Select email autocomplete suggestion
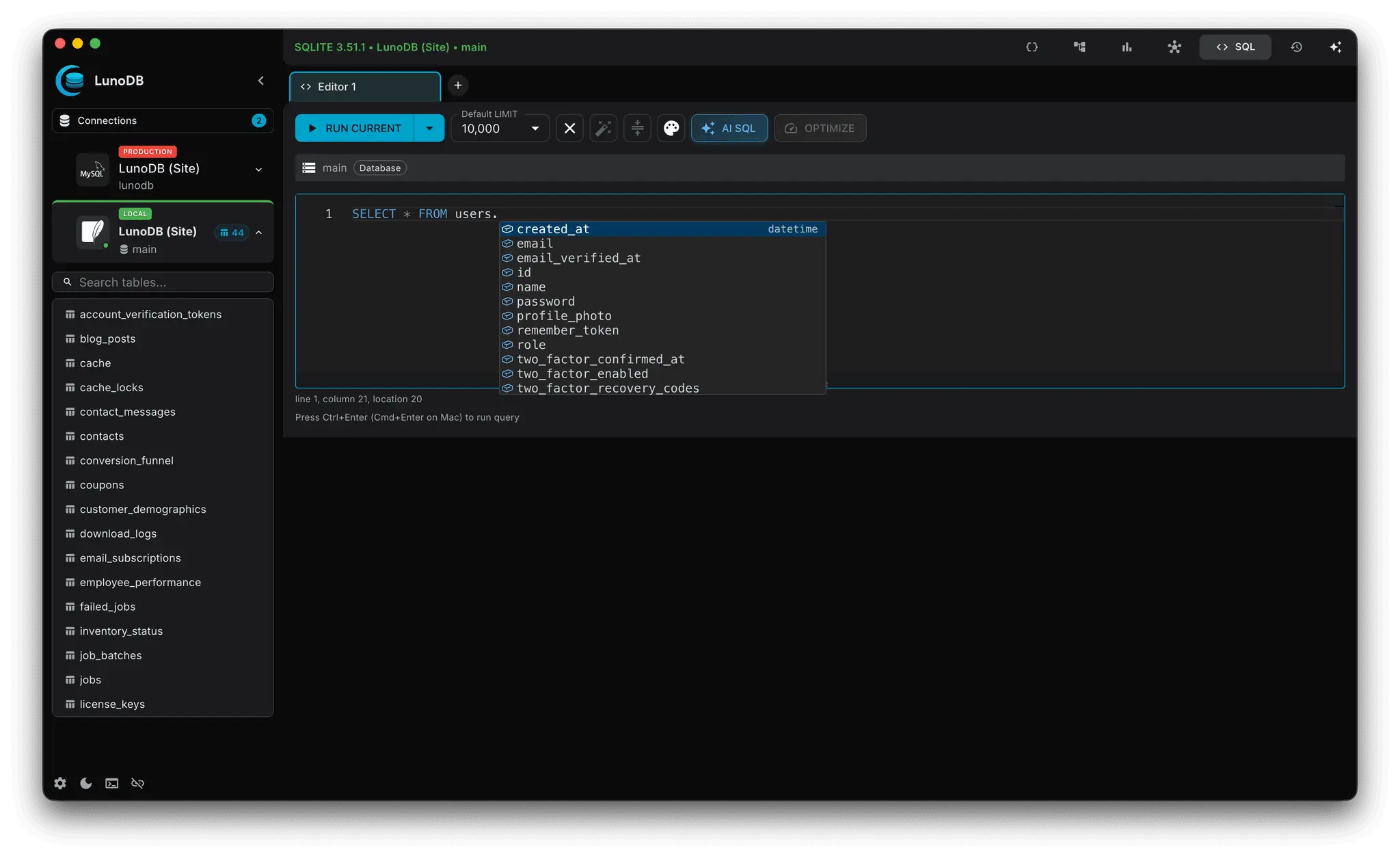The image size is (1400, 857). click(662, 243)
